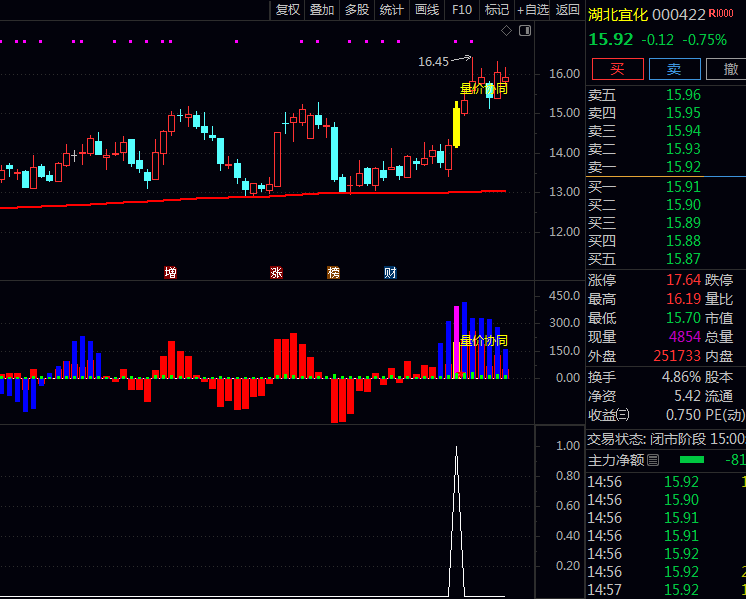This screenshot has width=746, height=599.
Task: Click the 增 event marker icon
Action: coord(170,273)
